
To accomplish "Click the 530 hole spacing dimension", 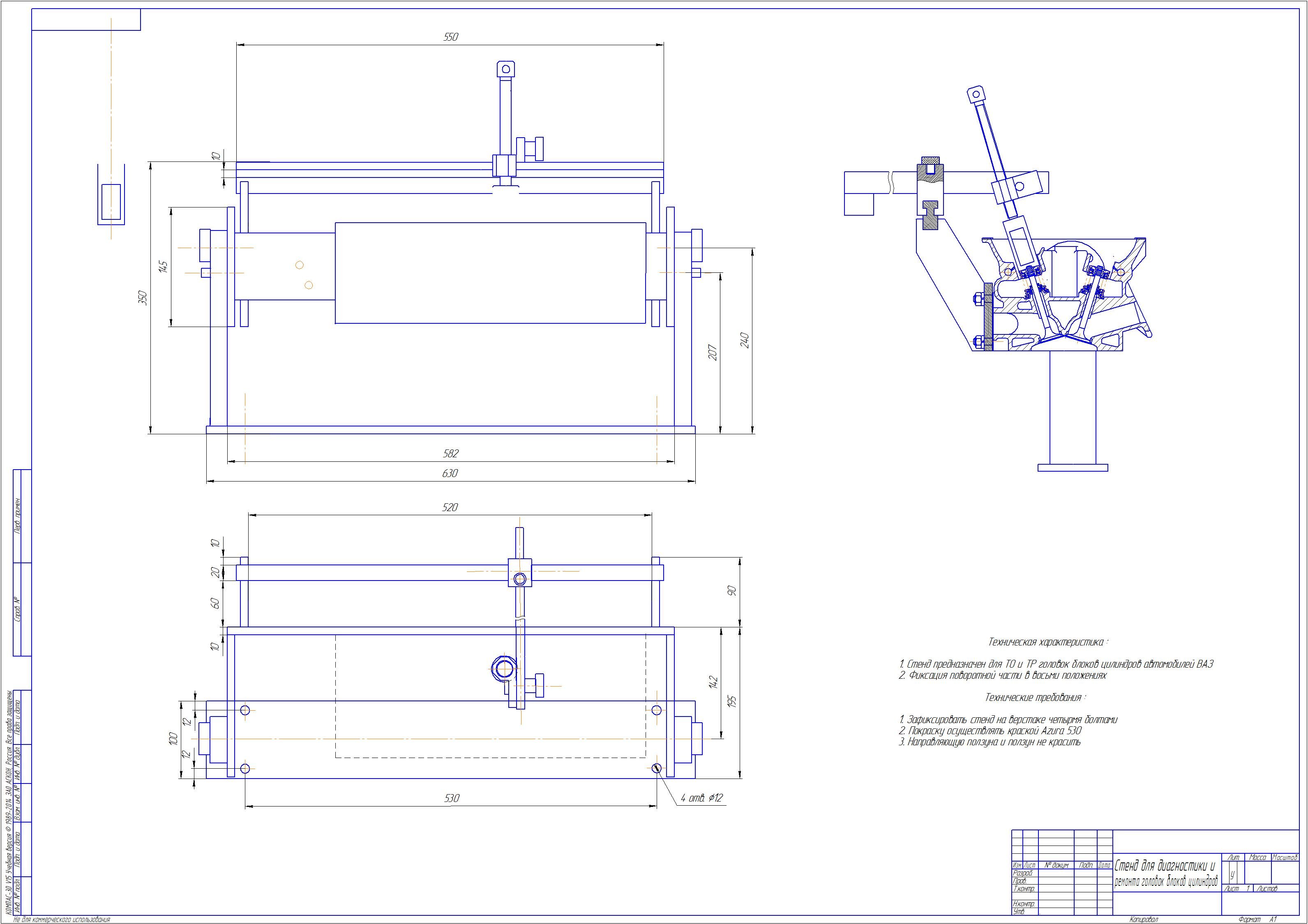I will tap(451, 799).
